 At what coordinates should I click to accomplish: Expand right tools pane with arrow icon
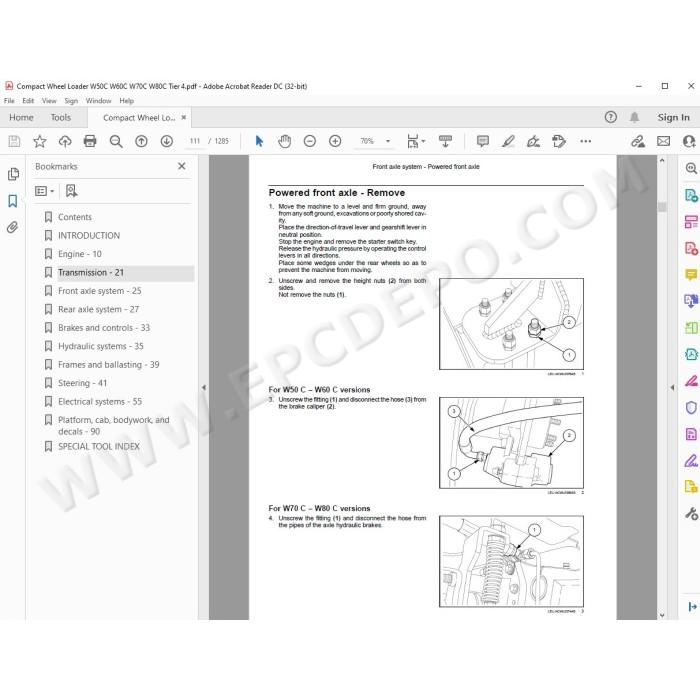point(692,607)
